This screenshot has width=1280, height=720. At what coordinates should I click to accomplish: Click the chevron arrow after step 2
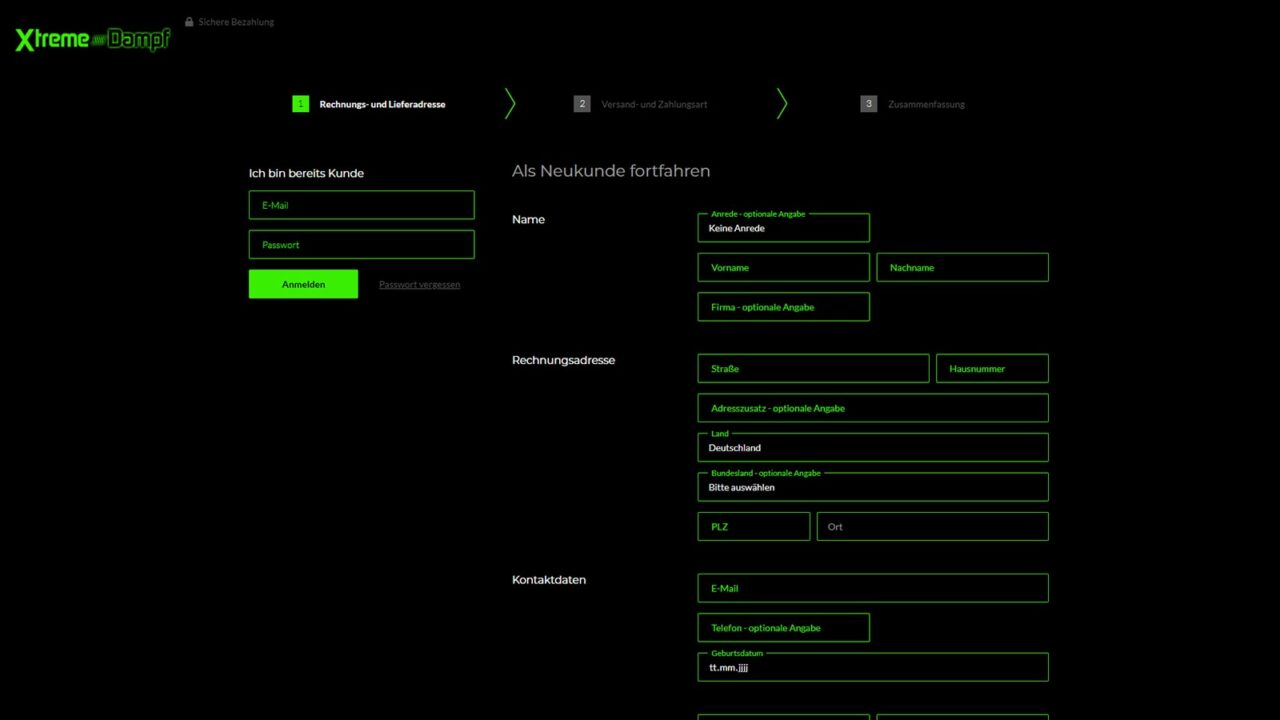click(x=781, y=103)
